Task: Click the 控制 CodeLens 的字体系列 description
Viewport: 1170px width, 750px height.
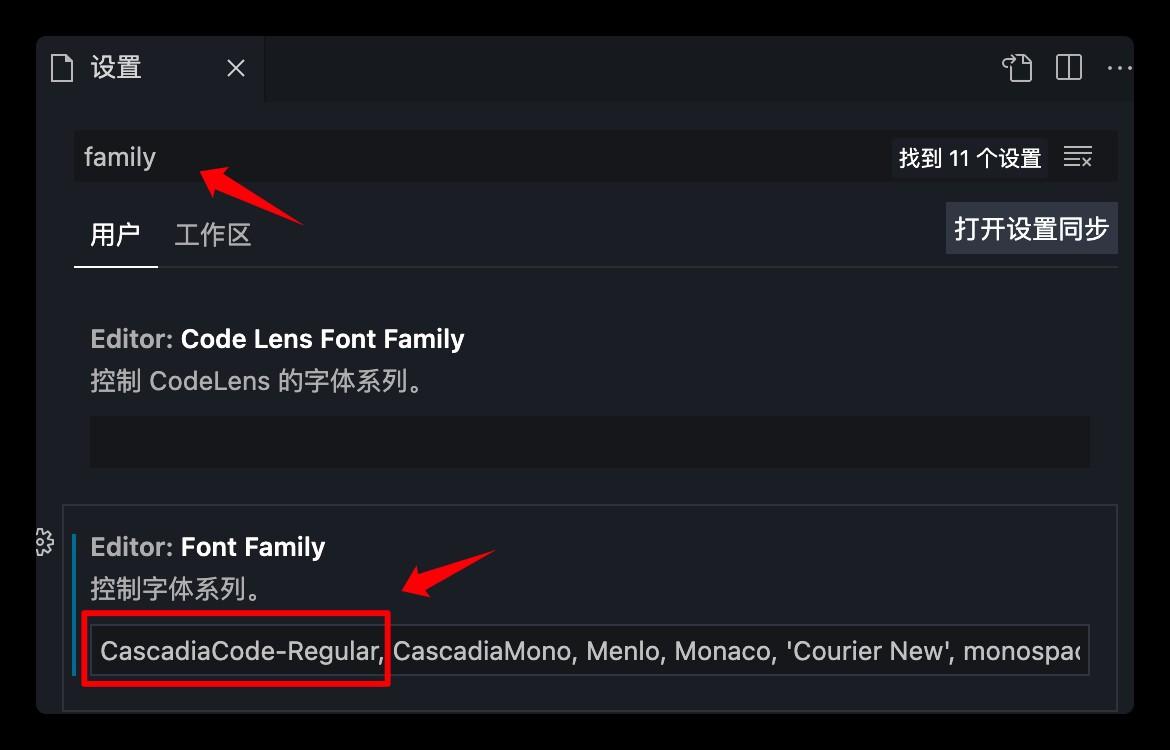Action: 257,381
